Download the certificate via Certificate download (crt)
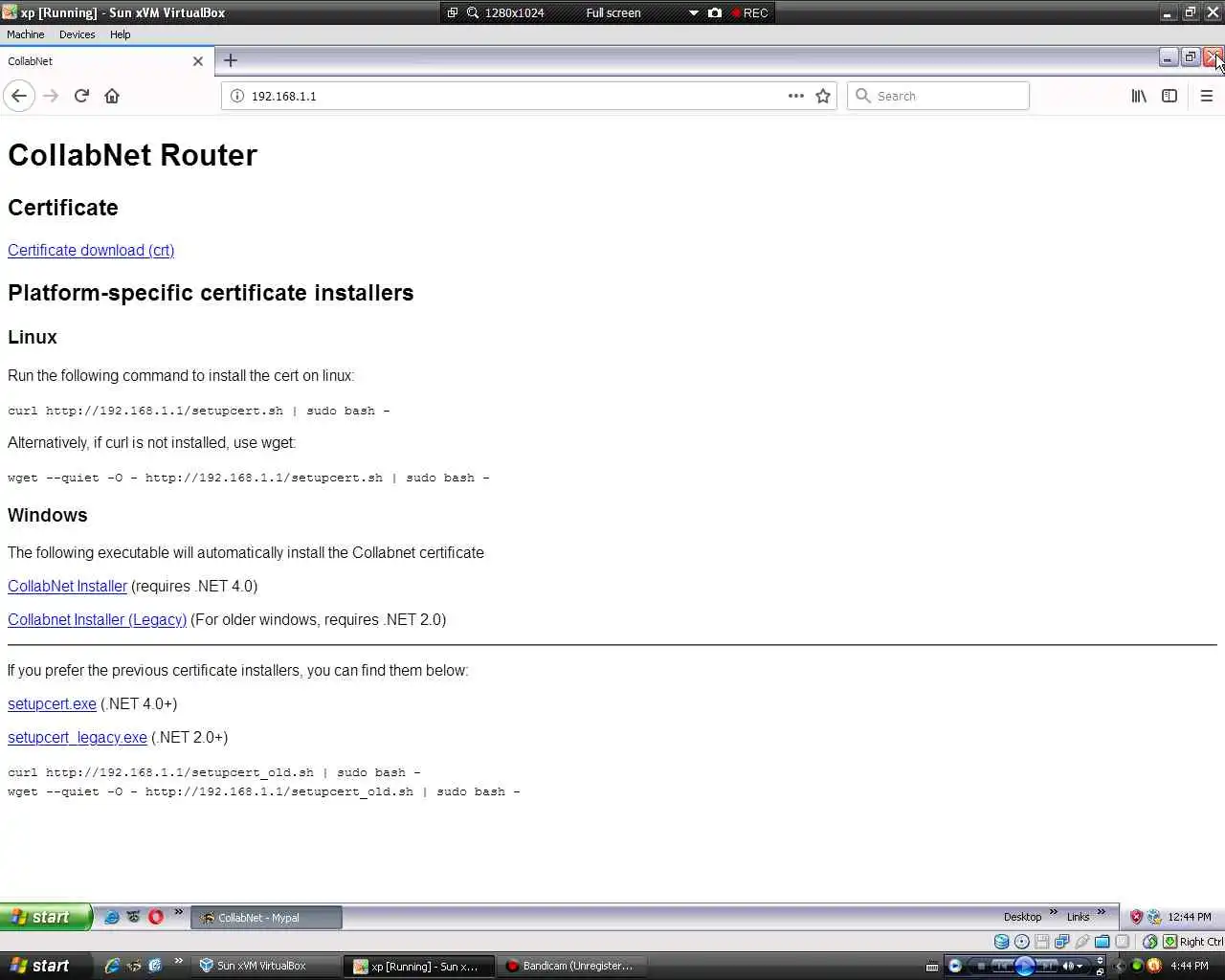 tap(91, 251)
